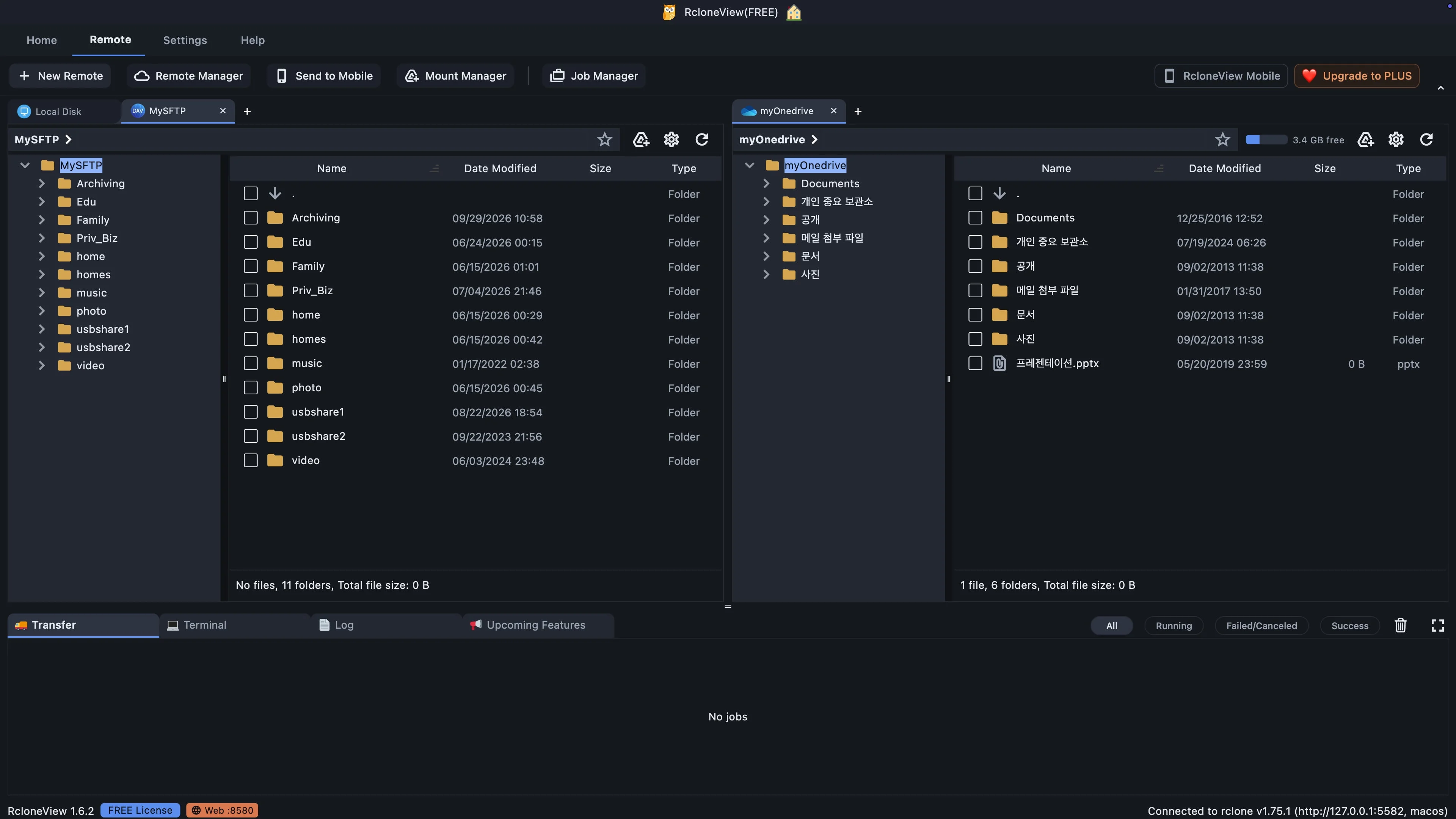Filter jobs by Failed/Canceled

click(1261, 626)
